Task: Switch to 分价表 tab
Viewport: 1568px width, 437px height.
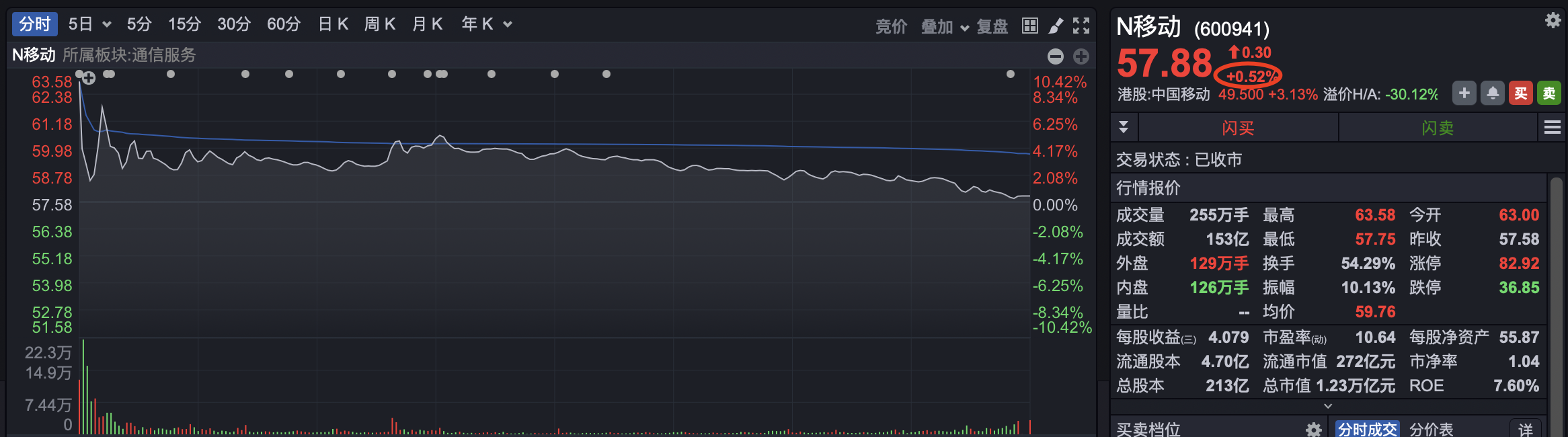Action: [1432, 429]
